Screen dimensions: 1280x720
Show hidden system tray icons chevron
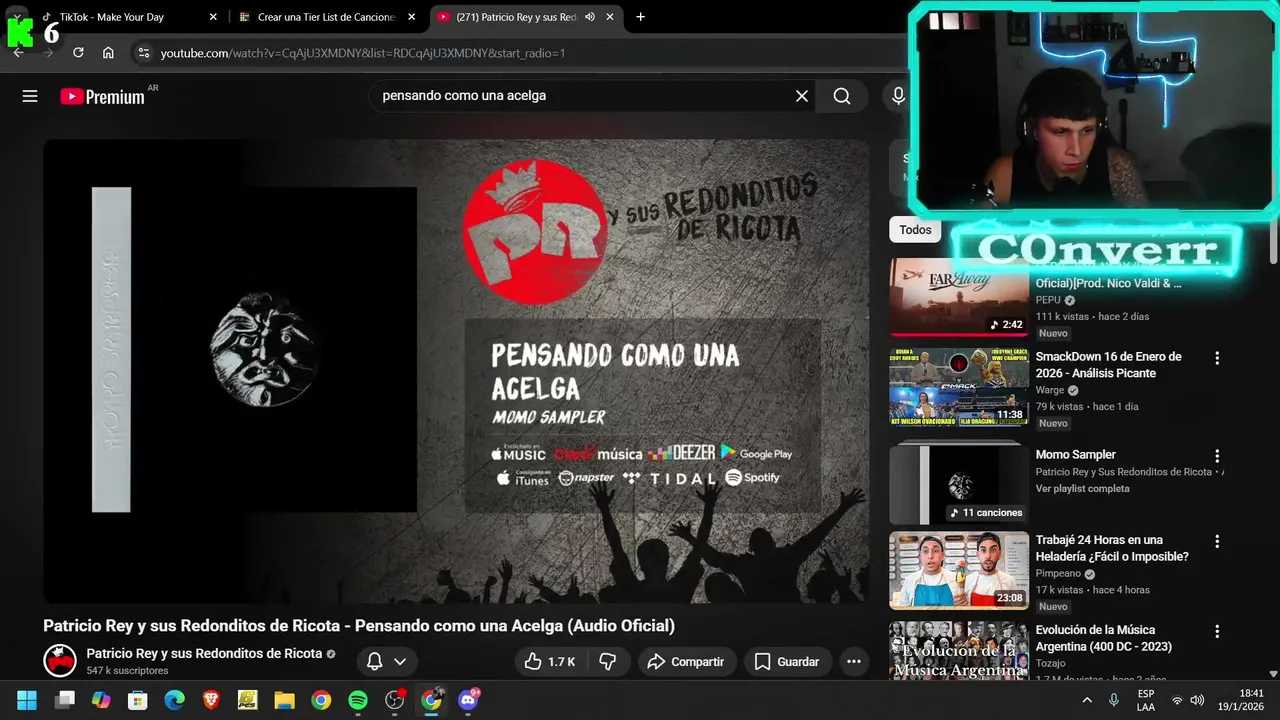point(1087,700)
